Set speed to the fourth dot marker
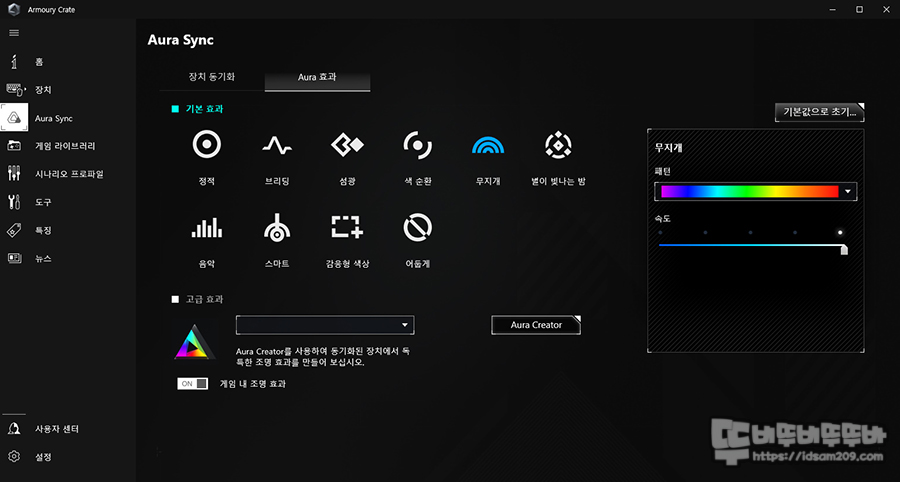This screenshot has width=900, height=482. [795, 232]
